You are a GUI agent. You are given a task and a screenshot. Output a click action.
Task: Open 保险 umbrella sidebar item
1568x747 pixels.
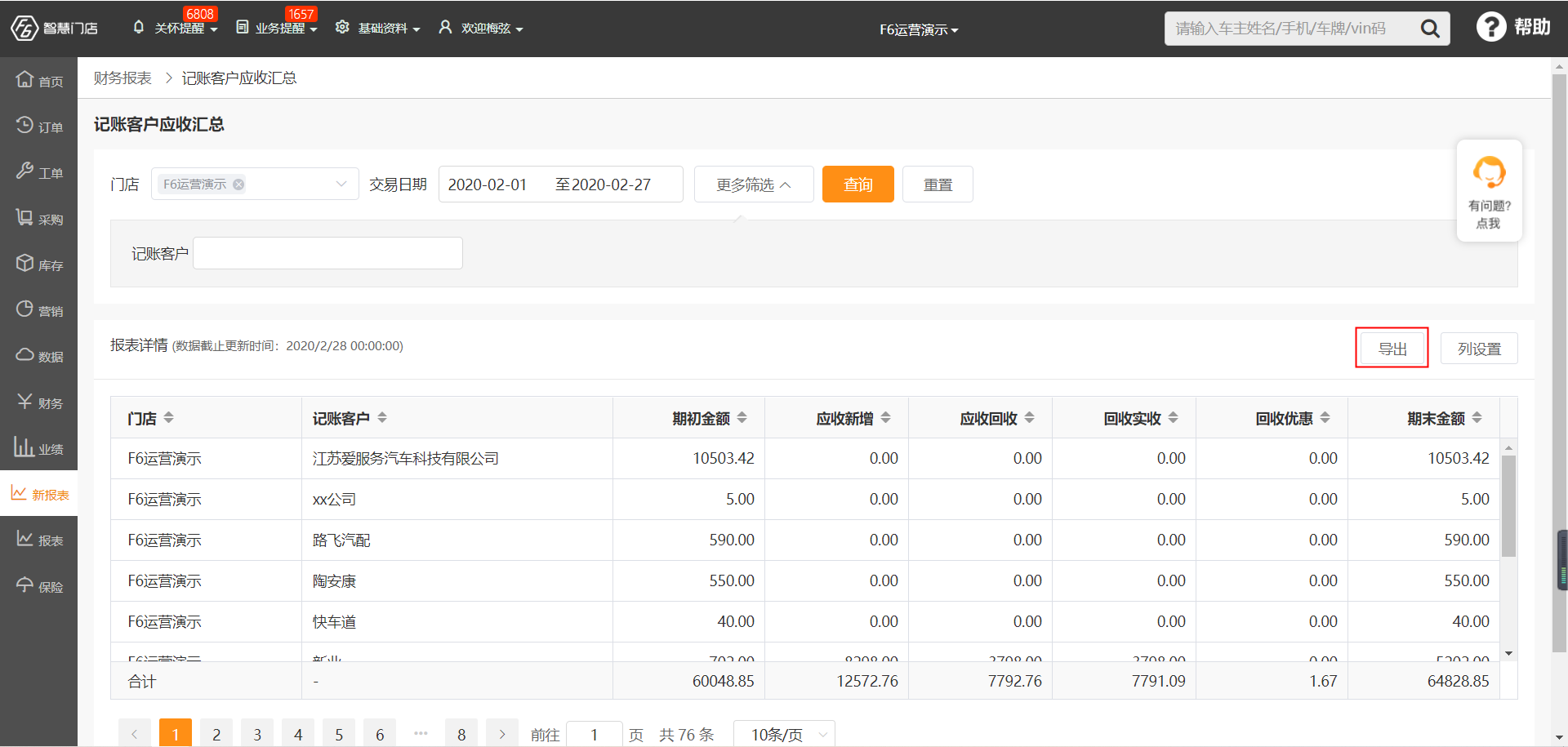coord(38,585)
